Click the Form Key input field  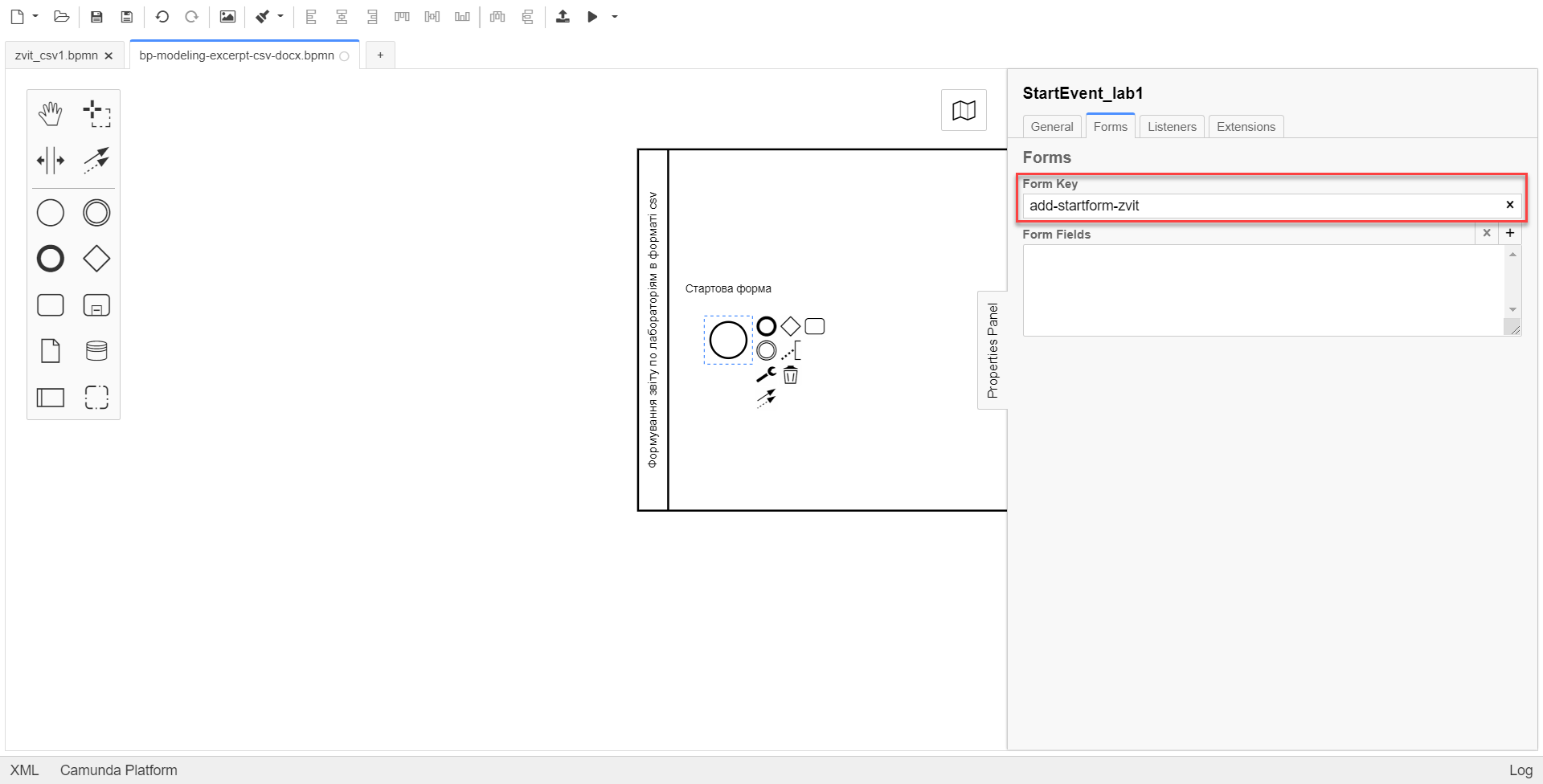coord(1262,206)
